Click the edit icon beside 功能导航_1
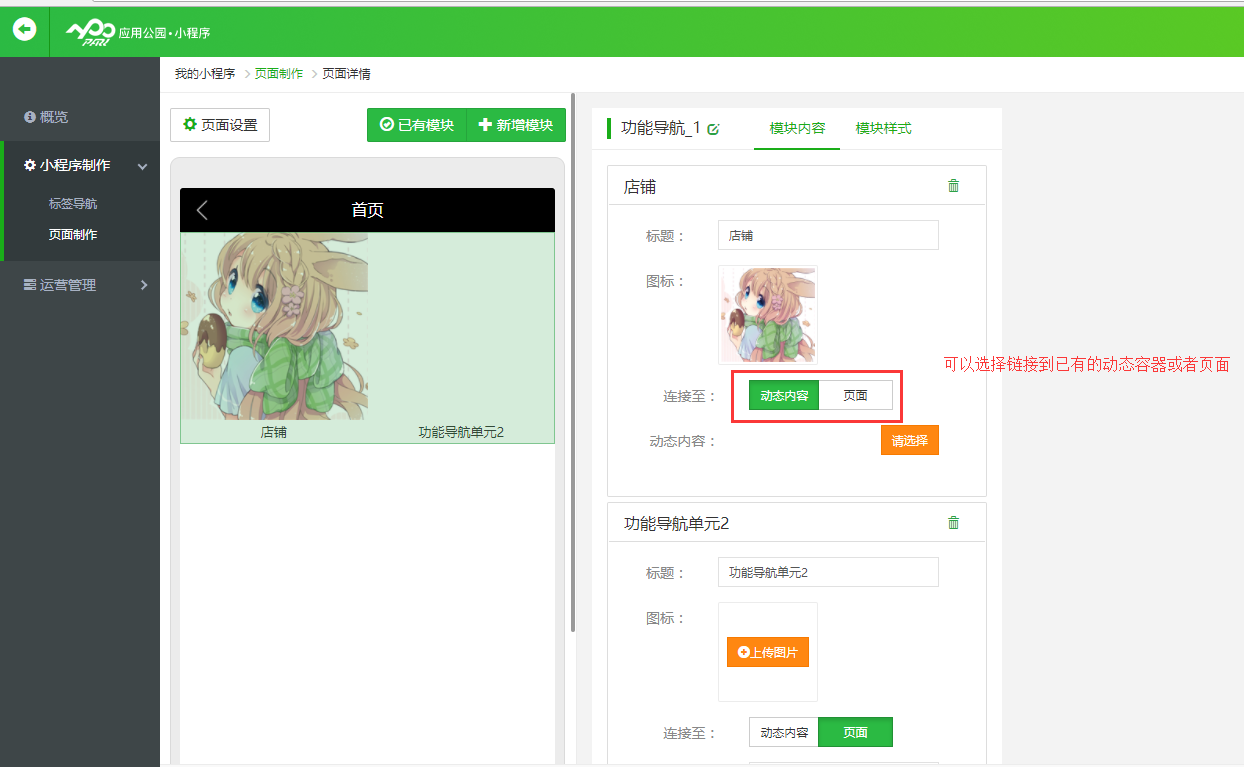Viewport: 1244px width, 767px height. point(713,129)
